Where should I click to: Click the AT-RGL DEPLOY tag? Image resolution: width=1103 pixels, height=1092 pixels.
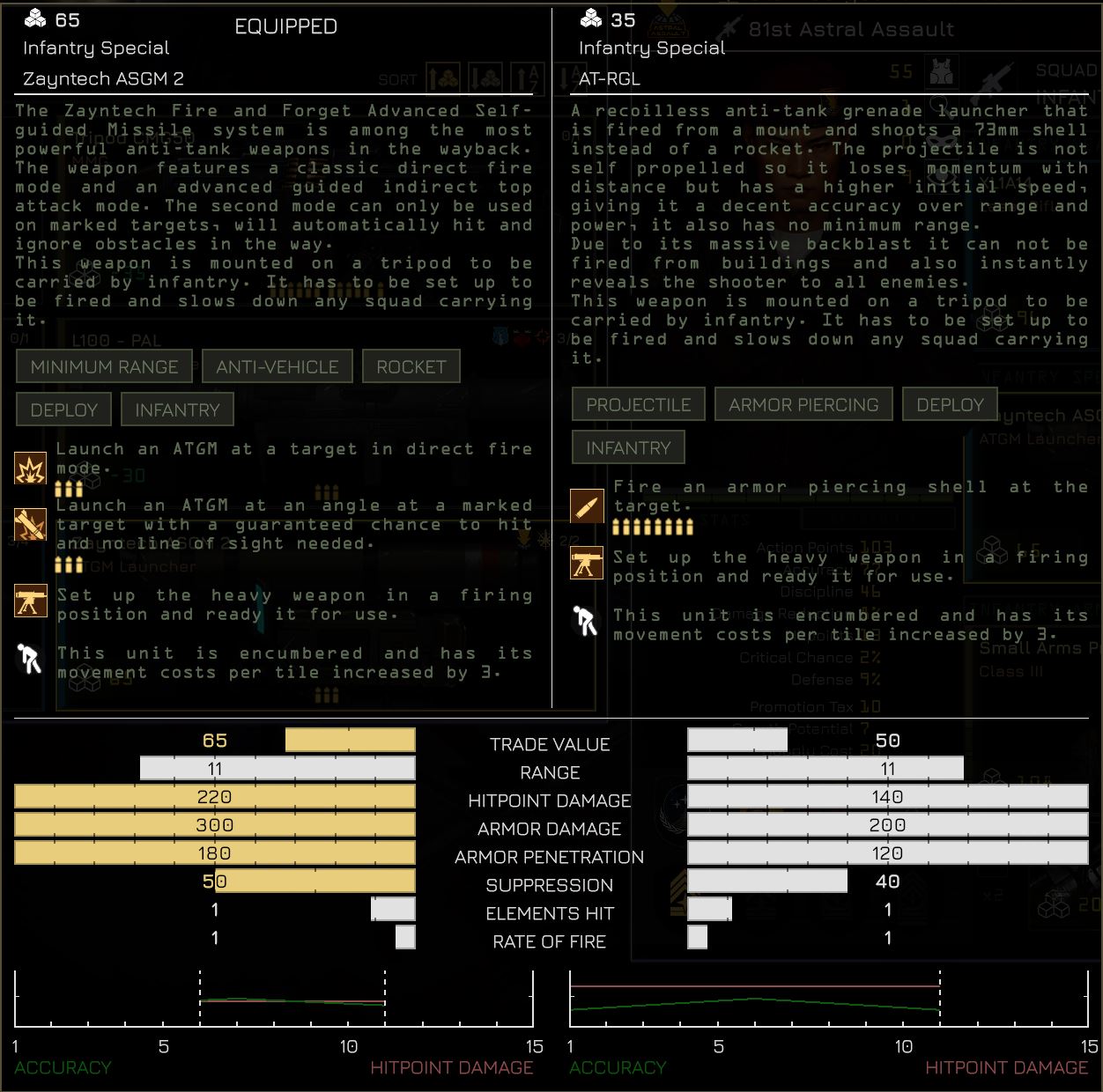[x=950, y=404]
